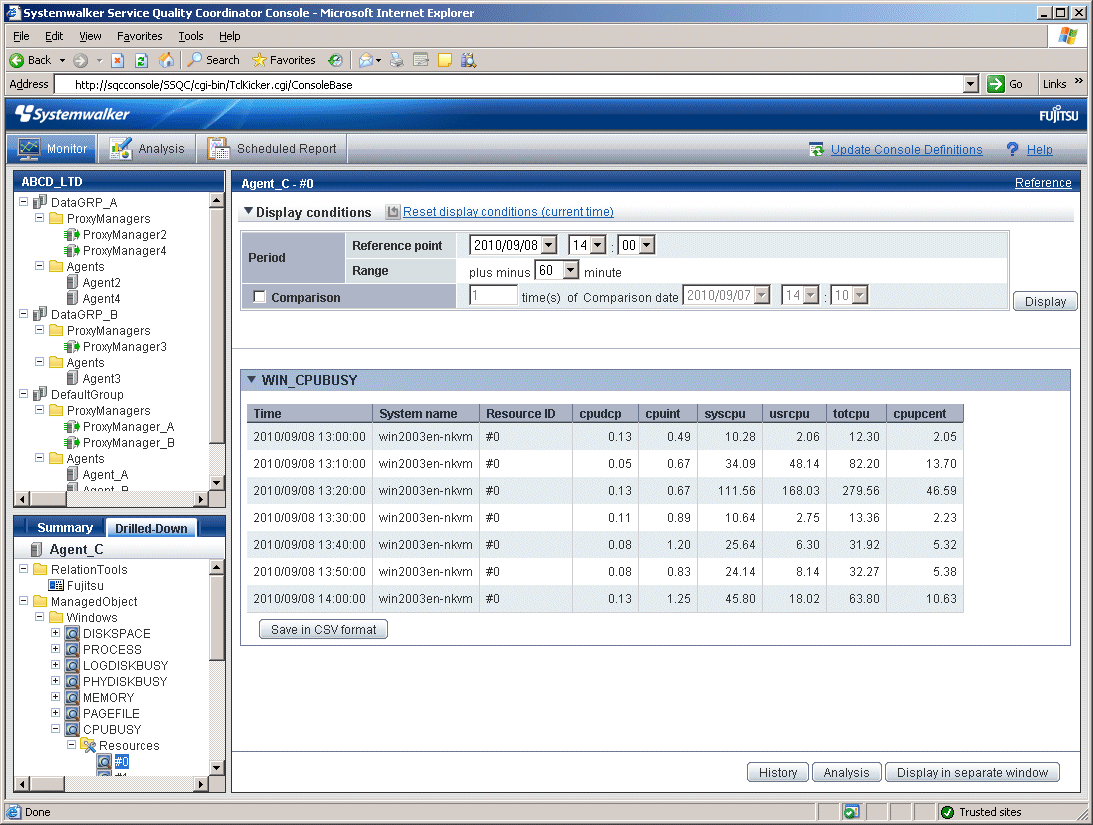
Task: Collapse the WIN_CPUBUSY table section
Action: [252, 380]
